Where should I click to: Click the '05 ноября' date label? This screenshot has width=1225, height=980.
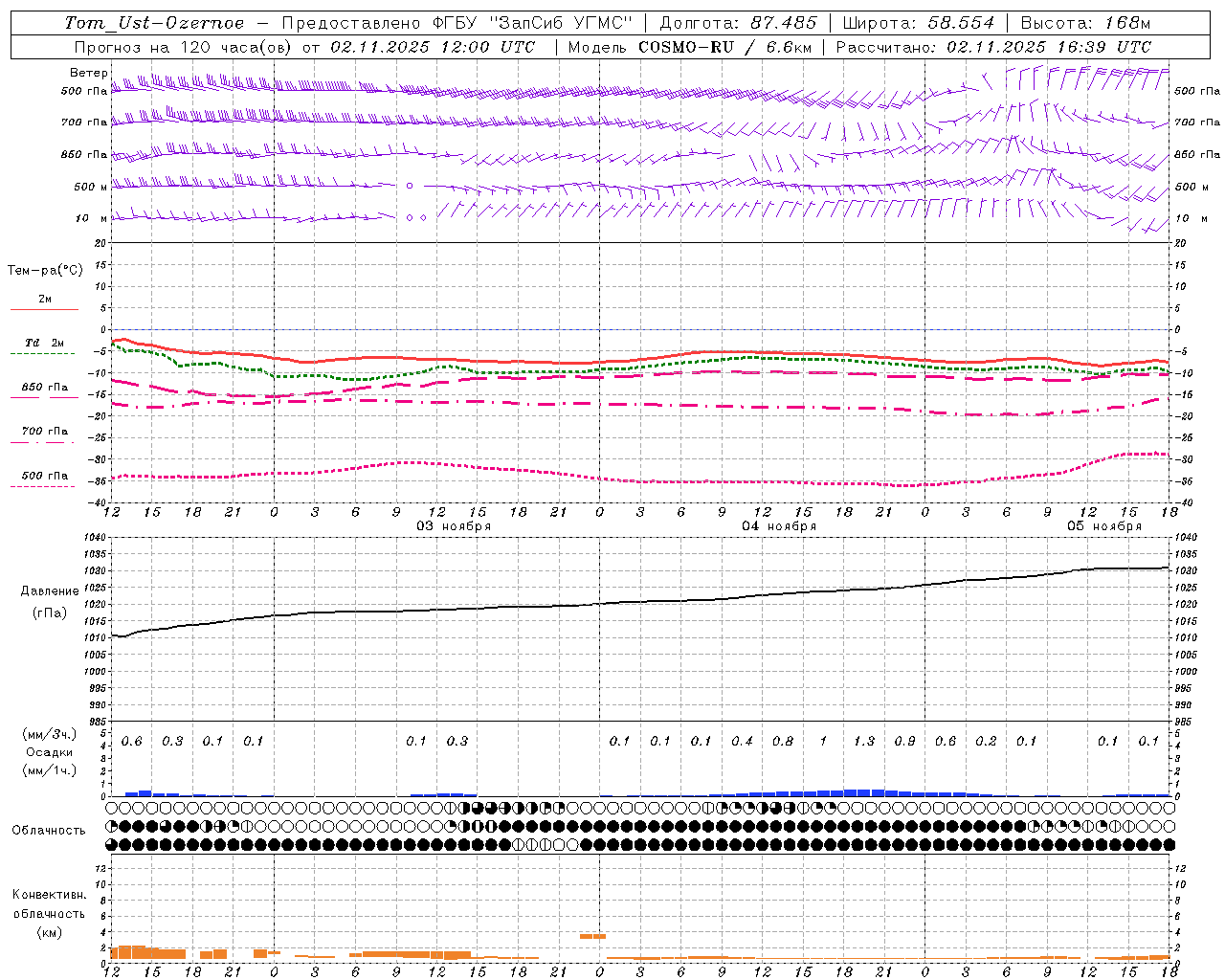(1104, 525)
